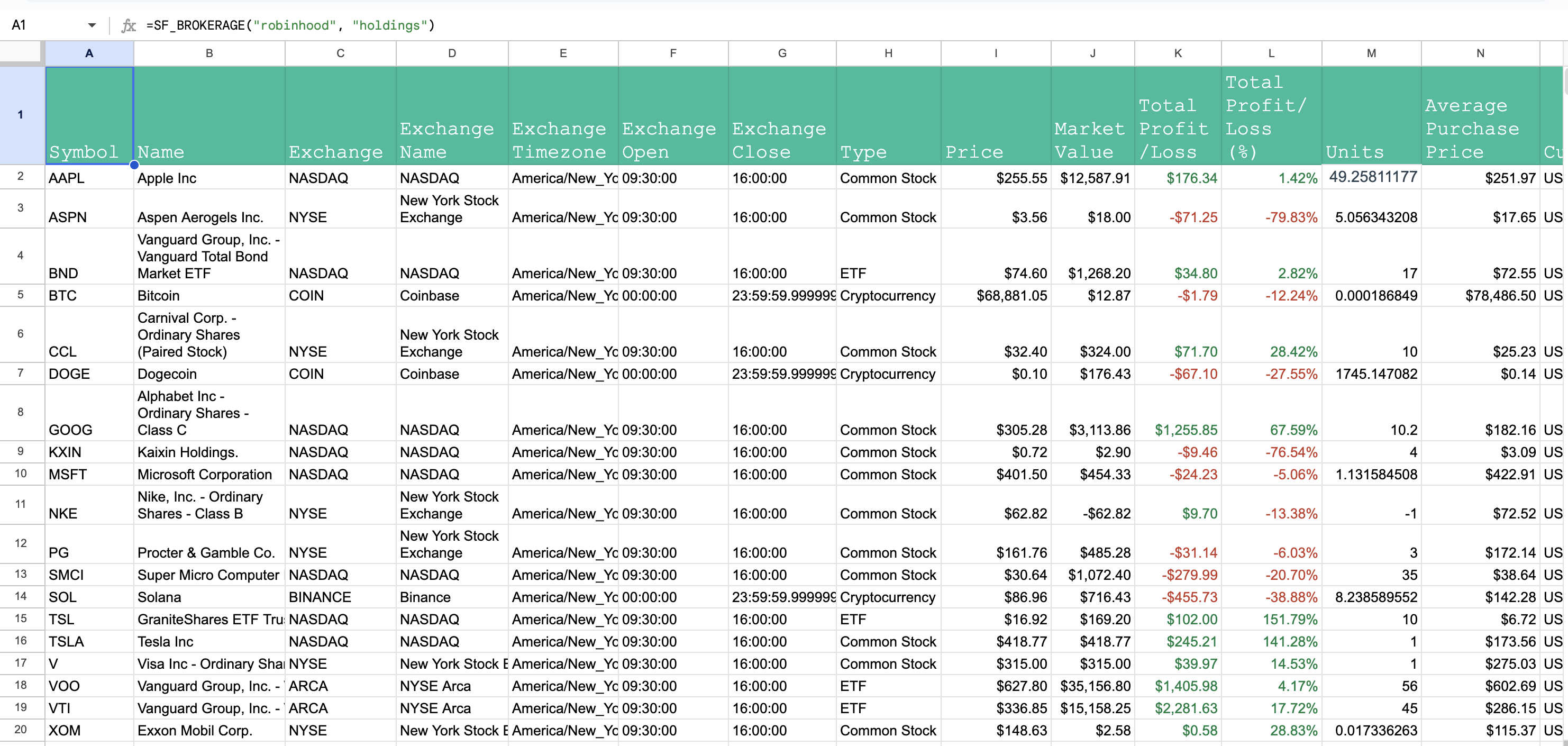Click the Bitcoin price $68,881.05 cell
1568x746 pixels.
(996, 295)
